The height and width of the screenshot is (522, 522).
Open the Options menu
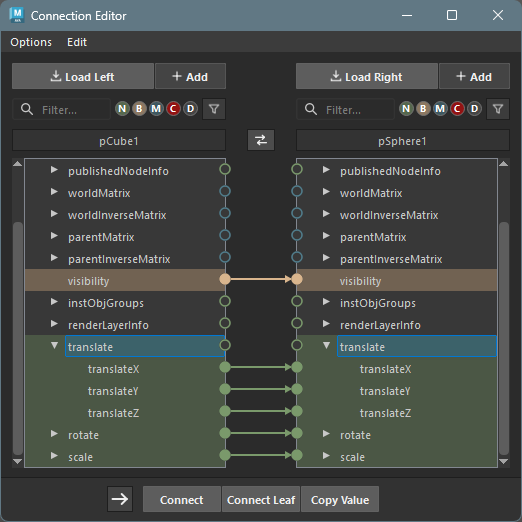click(x=31, y=42)
